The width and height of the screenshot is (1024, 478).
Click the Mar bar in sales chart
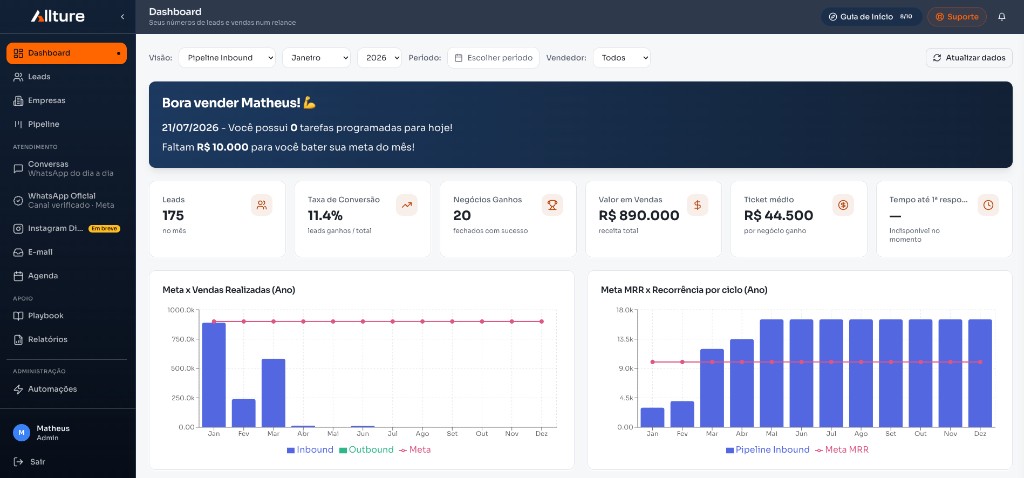click(274, 393)
